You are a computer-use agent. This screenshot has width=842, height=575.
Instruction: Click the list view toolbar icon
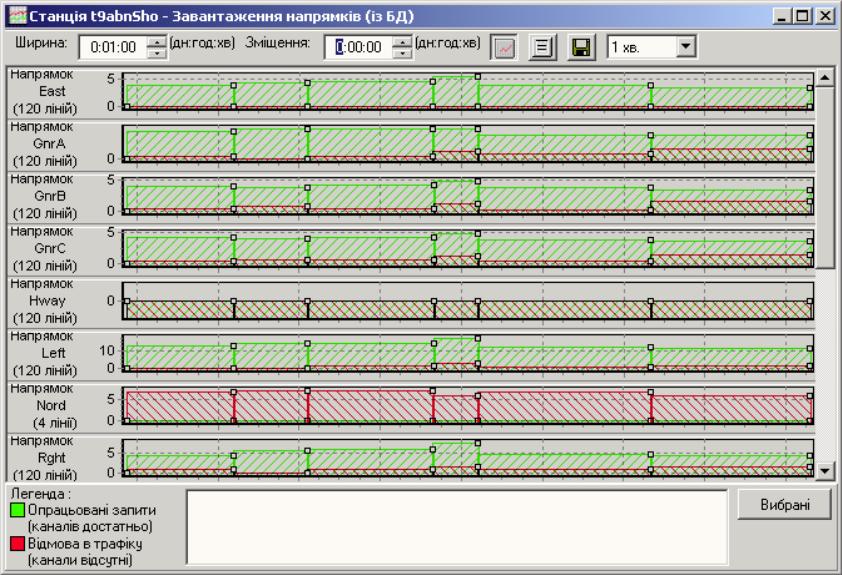pyautogui.click(x=542, y=47)
